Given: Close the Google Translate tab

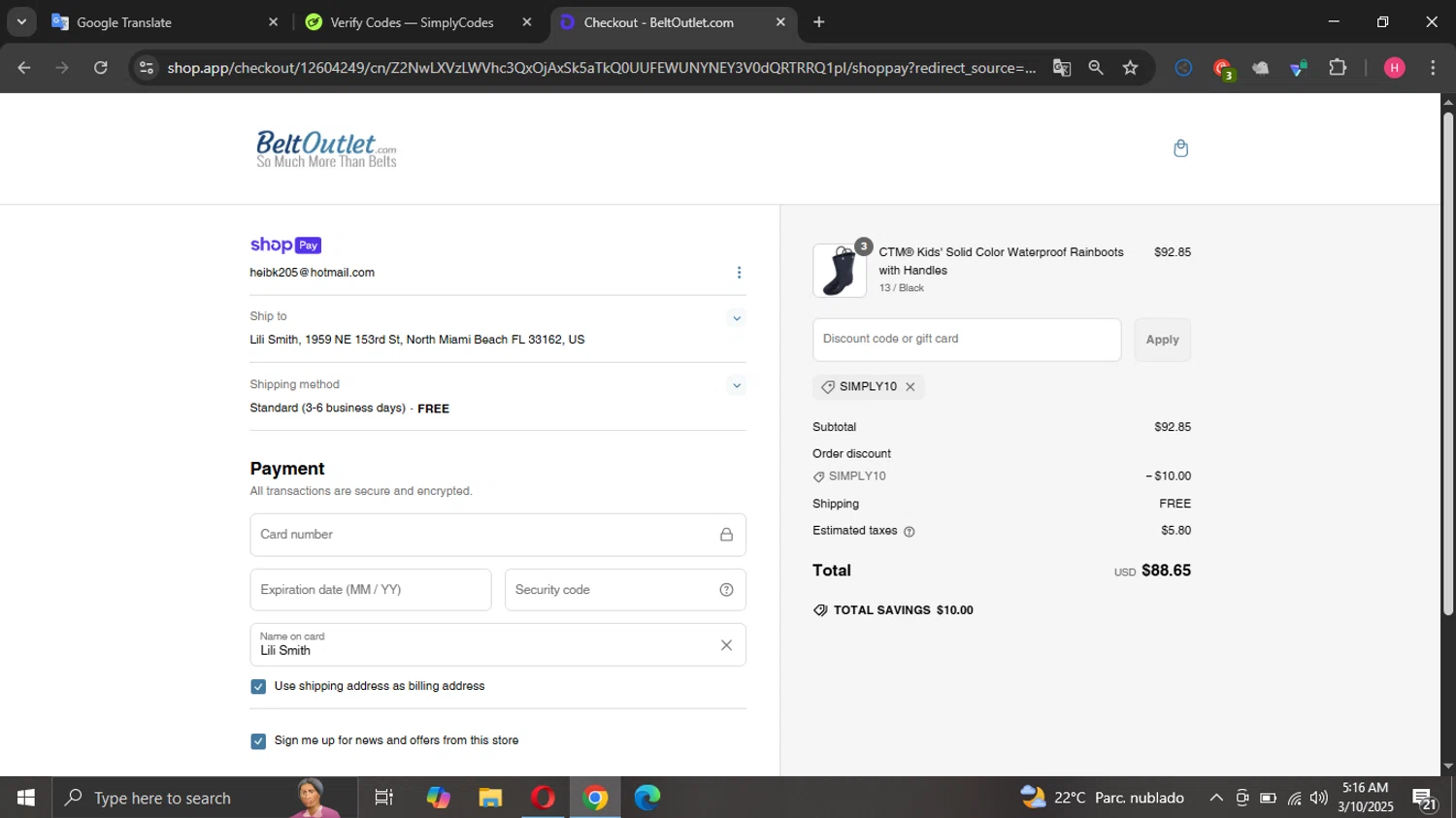Looking at the screenshot, I should (273, 22).
